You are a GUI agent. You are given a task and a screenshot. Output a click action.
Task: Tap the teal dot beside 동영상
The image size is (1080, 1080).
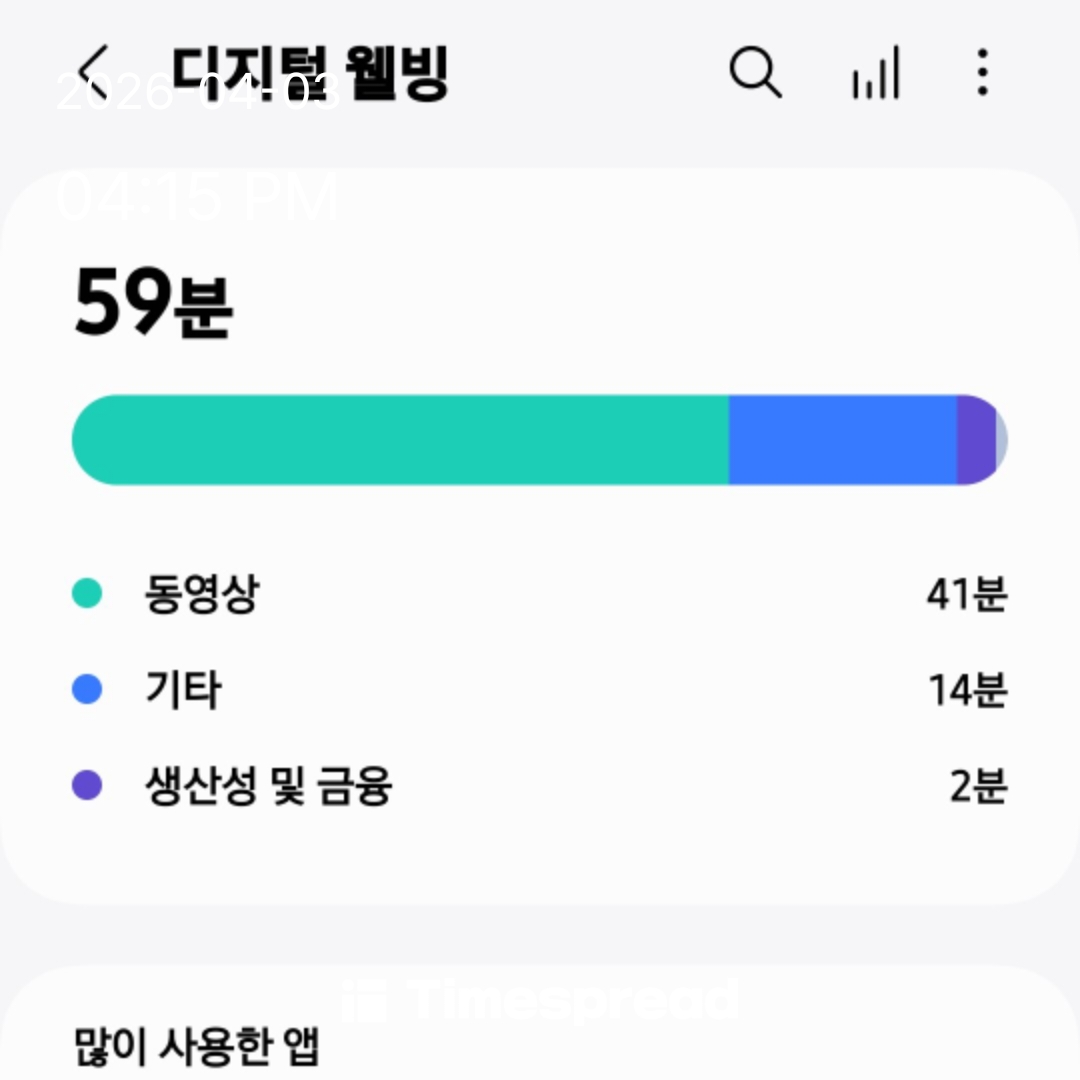[x=88, y=594]
